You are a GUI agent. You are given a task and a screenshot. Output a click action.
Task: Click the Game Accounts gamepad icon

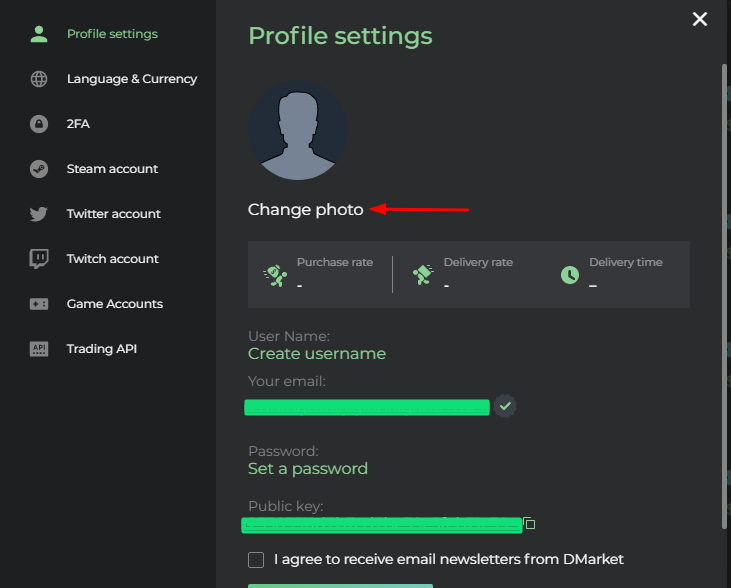point(39,304)
